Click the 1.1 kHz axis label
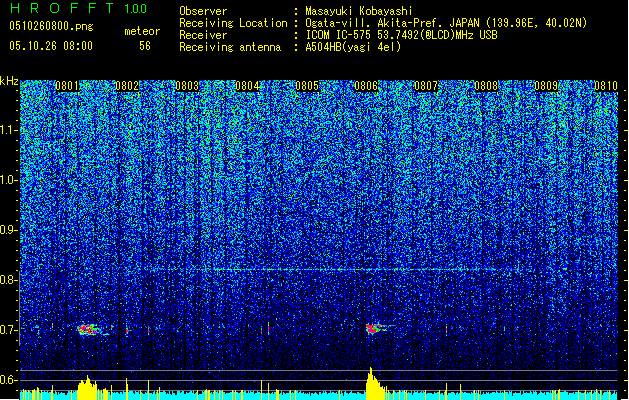This screenshot has width=629, height=400. 9,130
